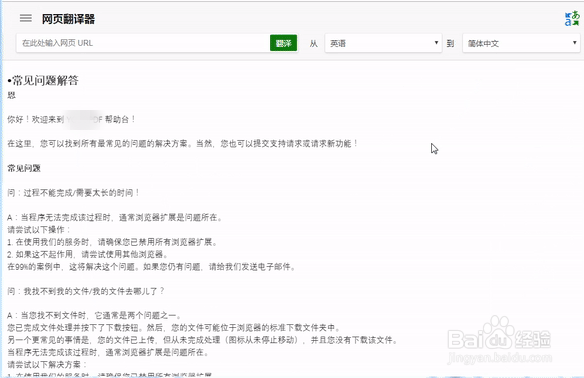Focus the webpage URL input field
The height and width of the screenshot is (378, 584).
click(x=143, y=43)
